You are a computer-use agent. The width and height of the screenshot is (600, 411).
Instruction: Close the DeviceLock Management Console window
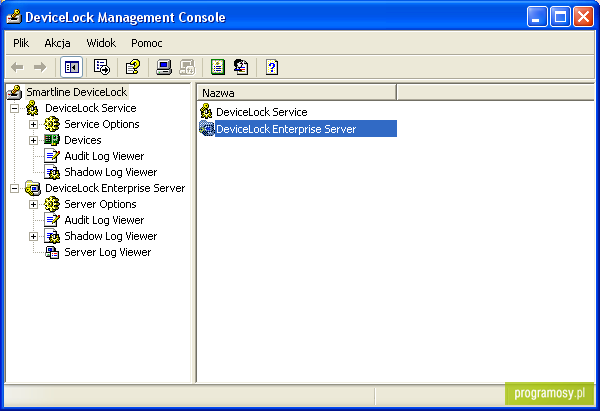pyautogui.click(x=583, y=17)
